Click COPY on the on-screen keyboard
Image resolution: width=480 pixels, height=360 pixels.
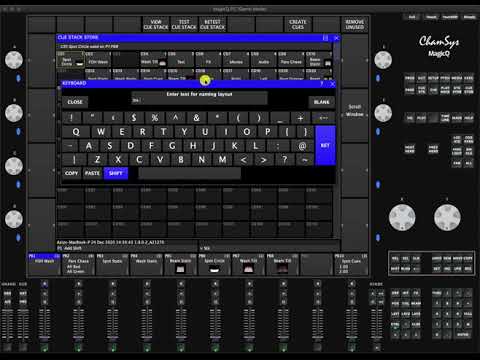click(71, 173)
